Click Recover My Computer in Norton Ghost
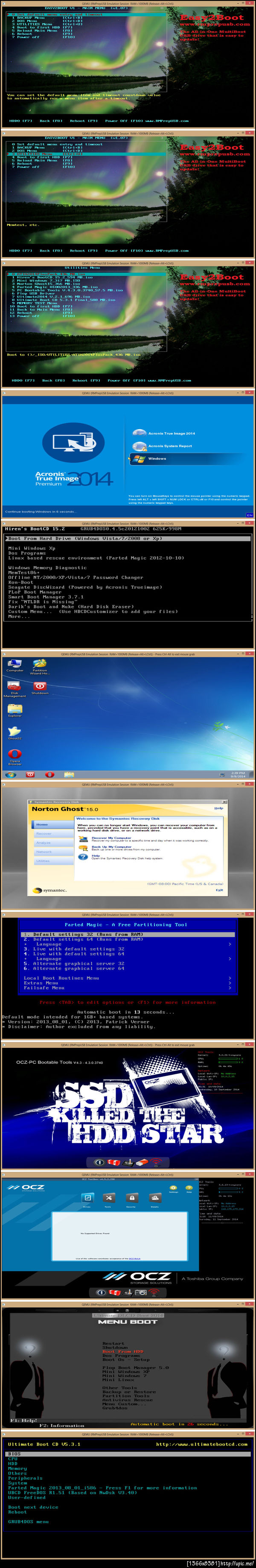 111,838
